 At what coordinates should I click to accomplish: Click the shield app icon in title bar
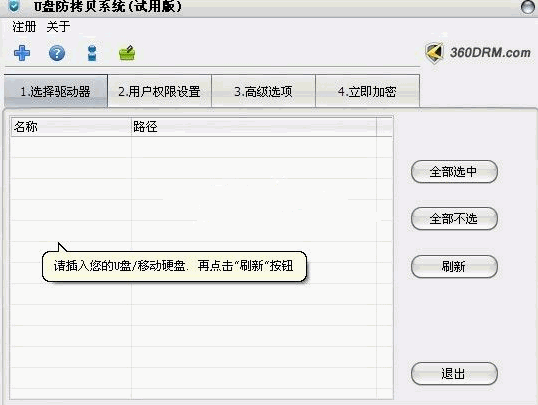tap(14, 5)
